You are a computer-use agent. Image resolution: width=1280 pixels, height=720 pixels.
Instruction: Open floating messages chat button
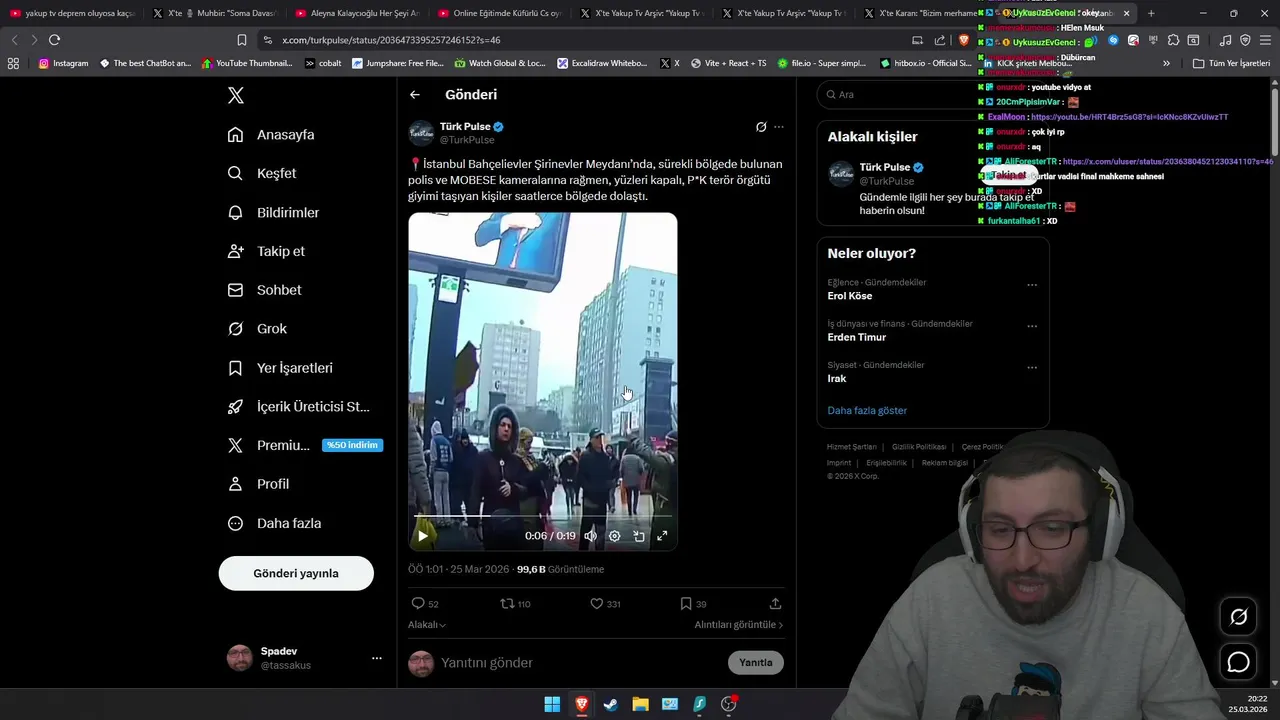point(1238,662)
